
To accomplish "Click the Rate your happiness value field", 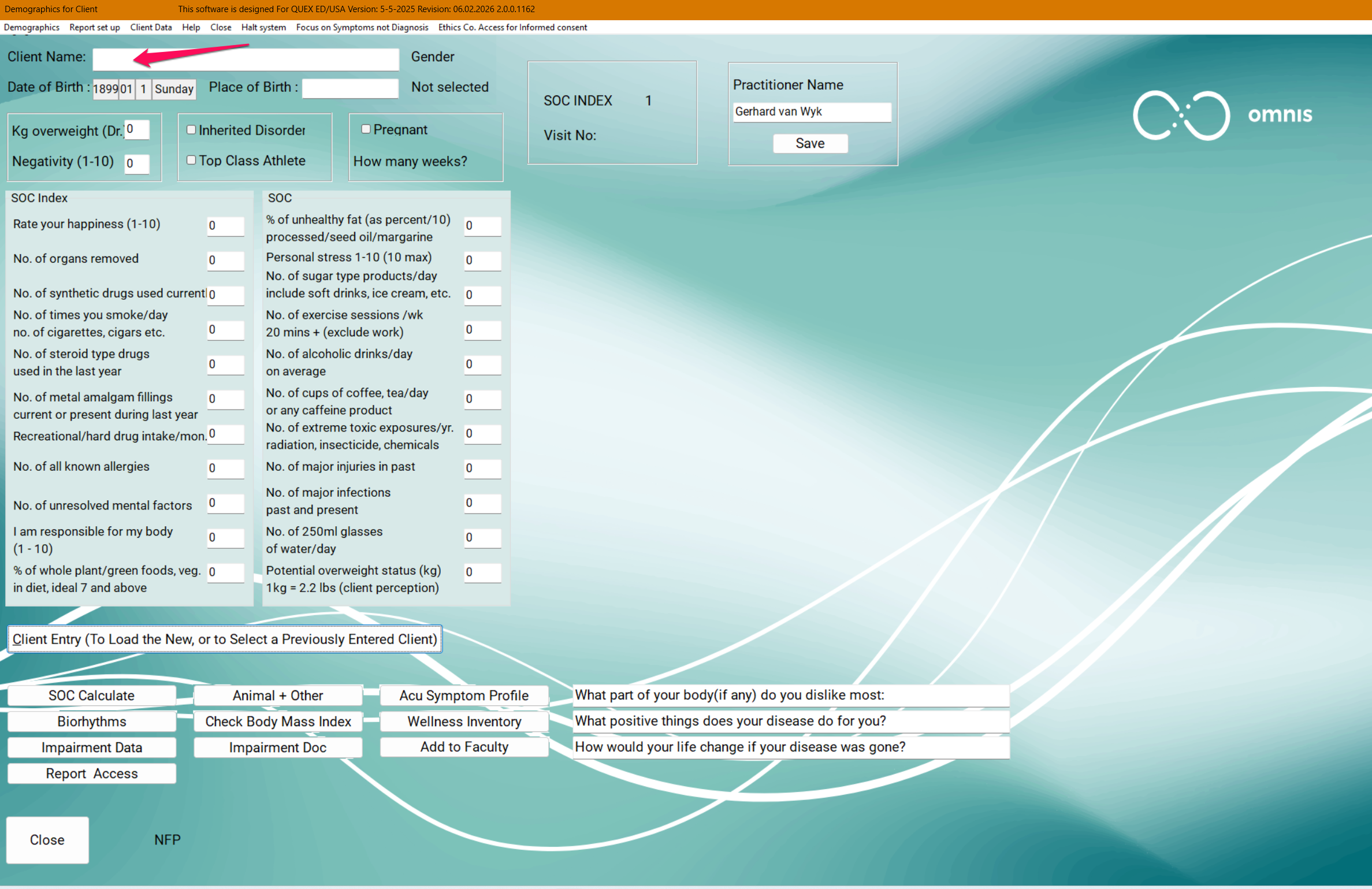I will 225,226.
